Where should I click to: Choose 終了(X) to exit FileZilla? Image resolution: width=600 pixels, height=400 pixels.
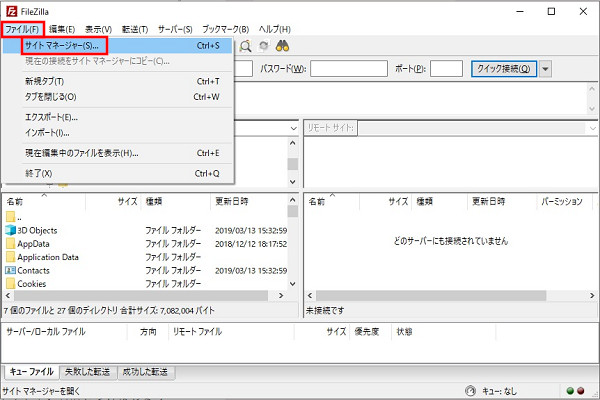click(117, 173)
